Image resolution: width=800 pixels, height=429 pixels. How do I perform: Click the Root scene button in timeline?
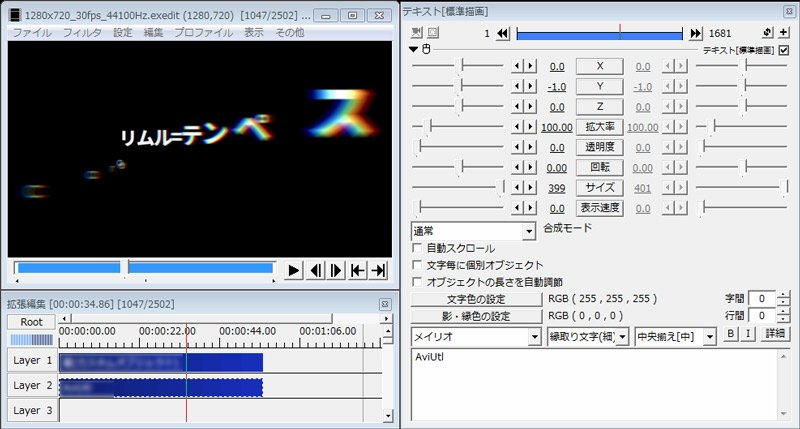31,322
